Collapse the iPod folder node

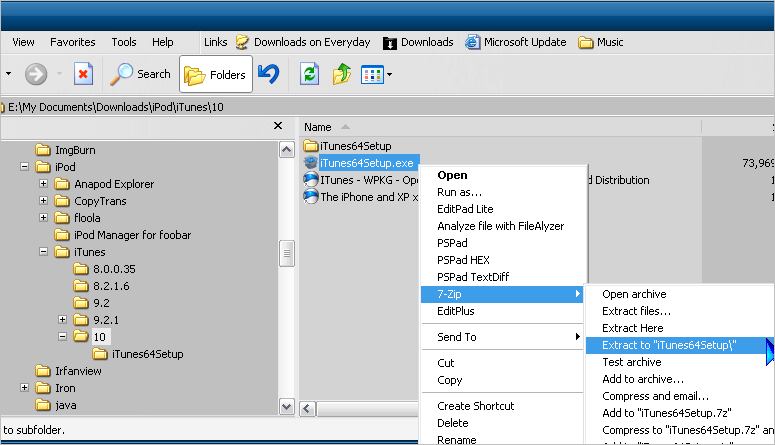tap(24, 167)
